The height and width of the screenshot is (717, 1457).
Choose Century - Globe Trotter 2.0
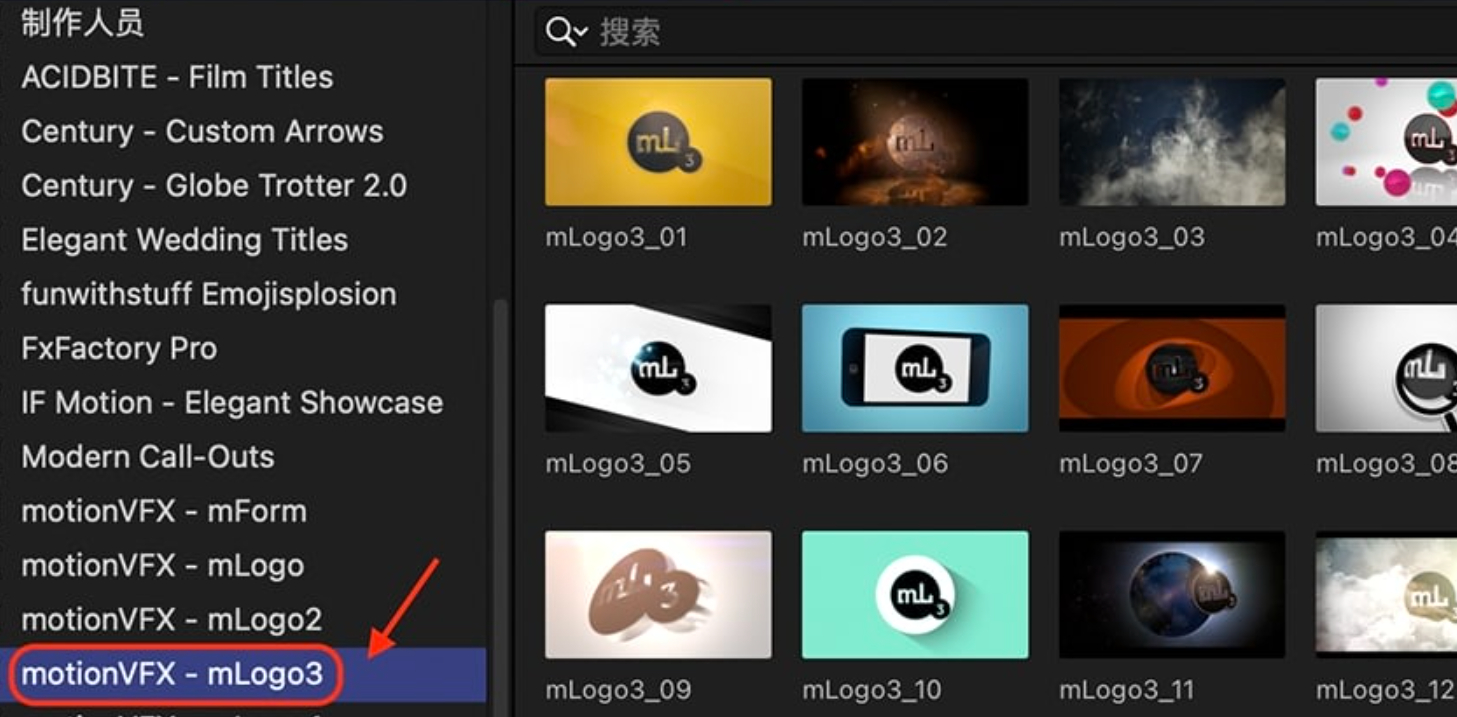tap(214, 185)
